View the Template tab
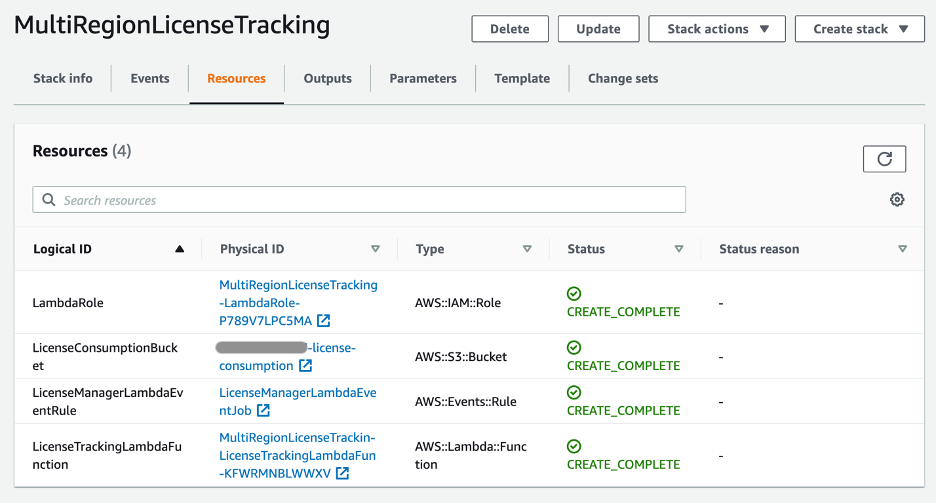 coord(522,78)
